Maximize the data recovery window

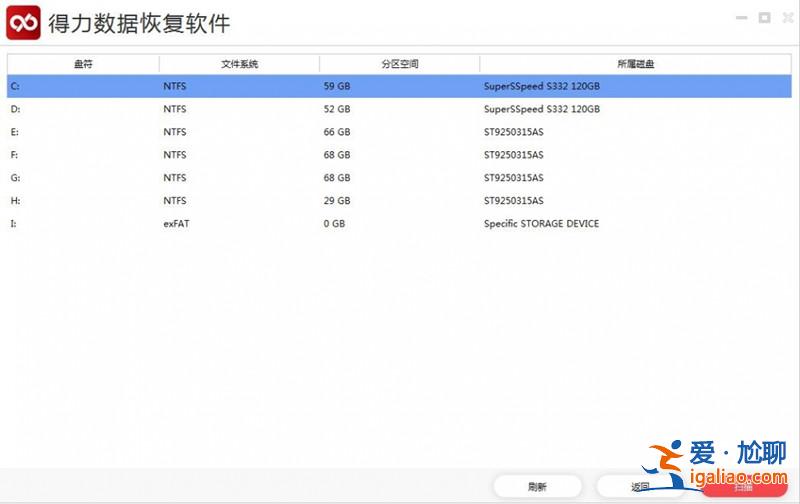click(764, 18)
